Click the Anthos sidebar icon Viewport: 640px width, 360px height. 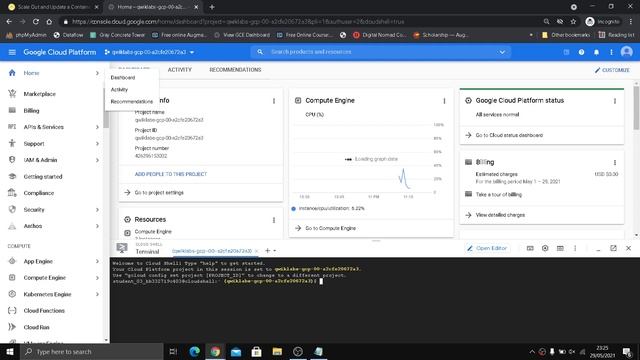[12, 226]
